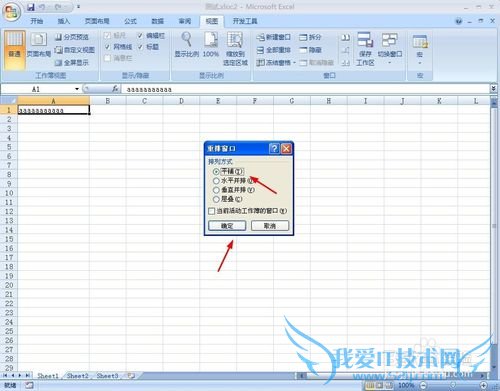Click Arrange All (全部重排)
The image size is (500, 391).
(x=274, y=50)
